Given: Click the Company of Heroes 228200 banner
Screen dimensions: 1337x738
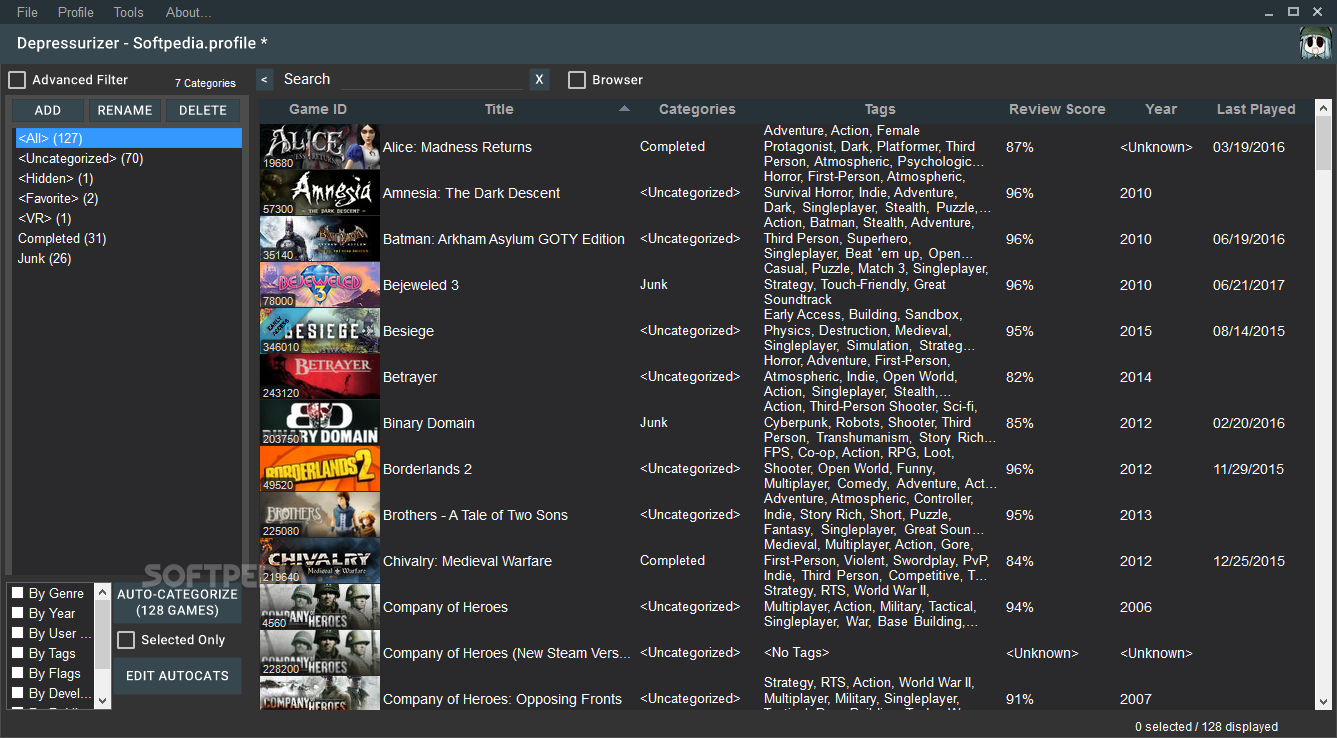Looking at the screenshot, I should pyautogui.click(x=320, y=653).
